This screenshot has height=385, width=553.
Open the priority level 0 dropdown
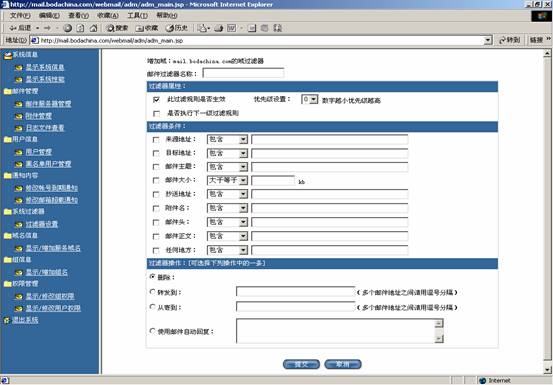click(310, 99)
